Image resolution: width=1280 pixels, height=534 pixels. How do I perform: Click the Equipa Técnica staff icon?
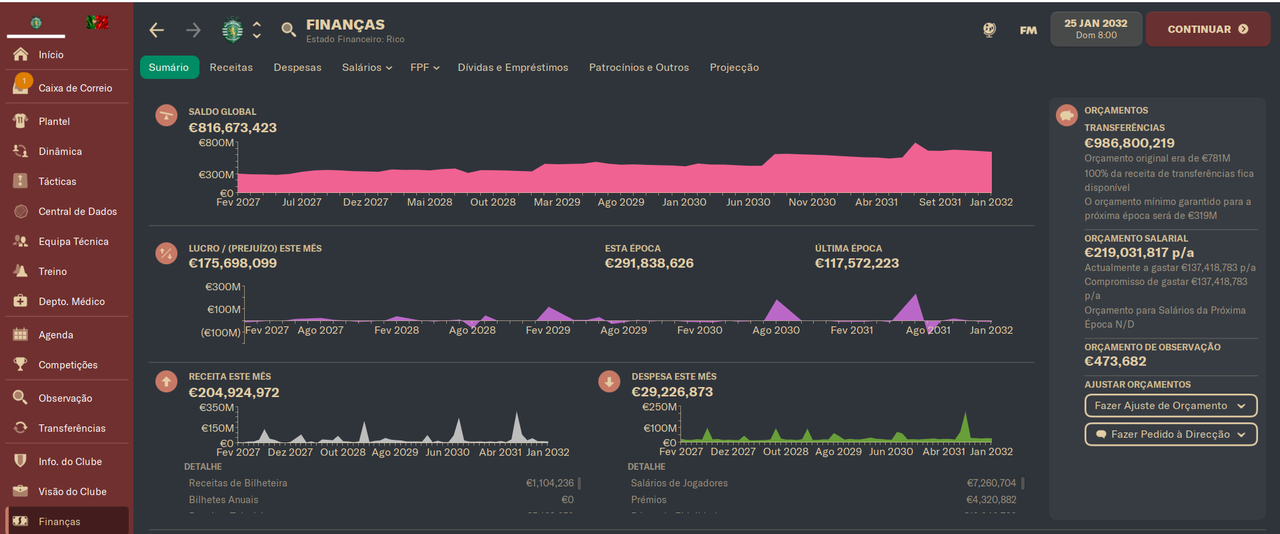pyautogui.click(x=20, y=241)
